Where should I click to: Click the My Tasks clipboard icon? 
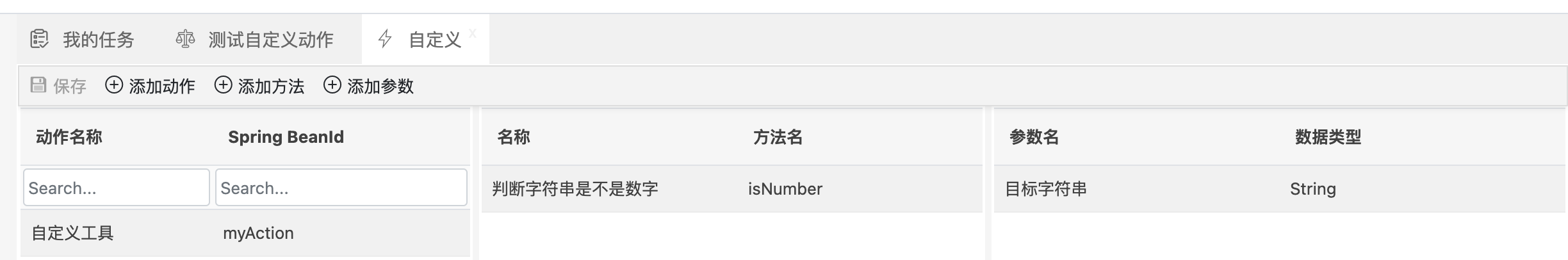(x=39, y=39)
